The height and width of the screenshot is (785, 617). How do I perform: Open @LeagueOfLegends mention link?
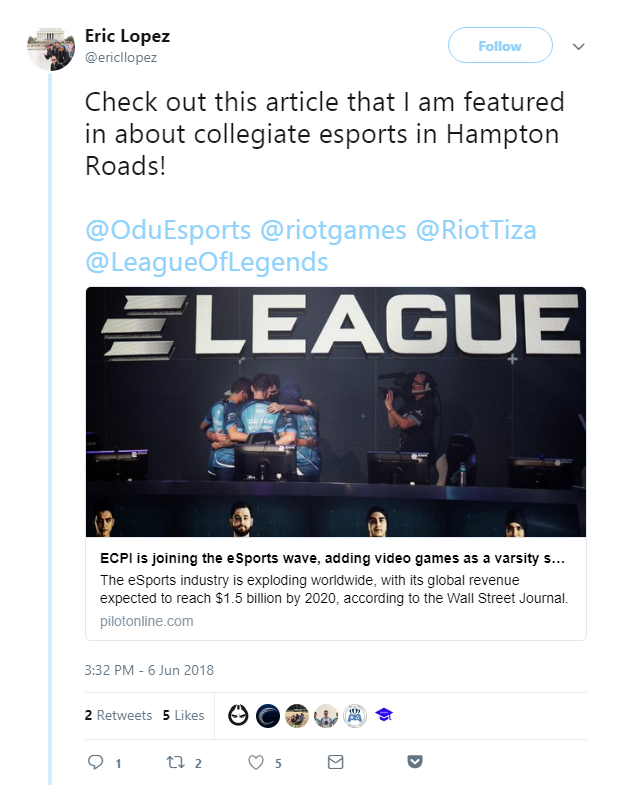point(207,262)
